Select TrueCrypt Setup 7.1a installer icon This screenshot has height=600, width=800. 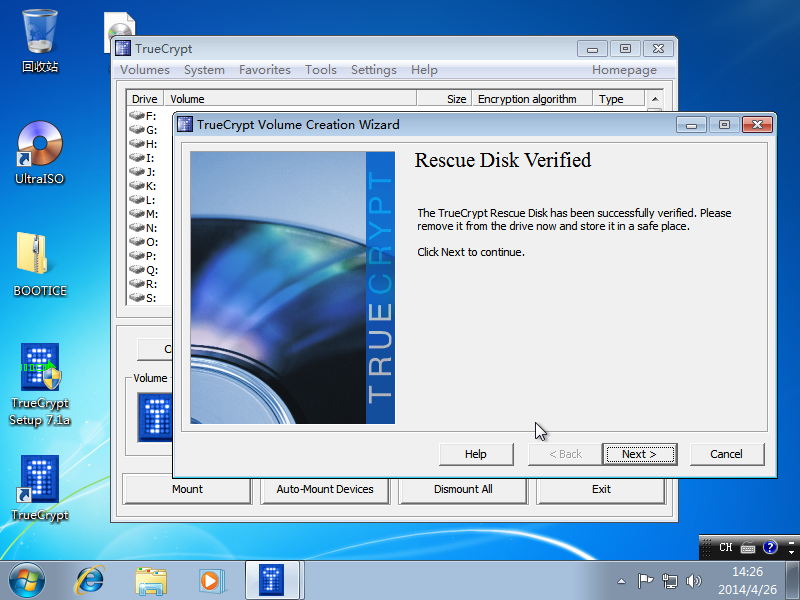pos(40,385)
